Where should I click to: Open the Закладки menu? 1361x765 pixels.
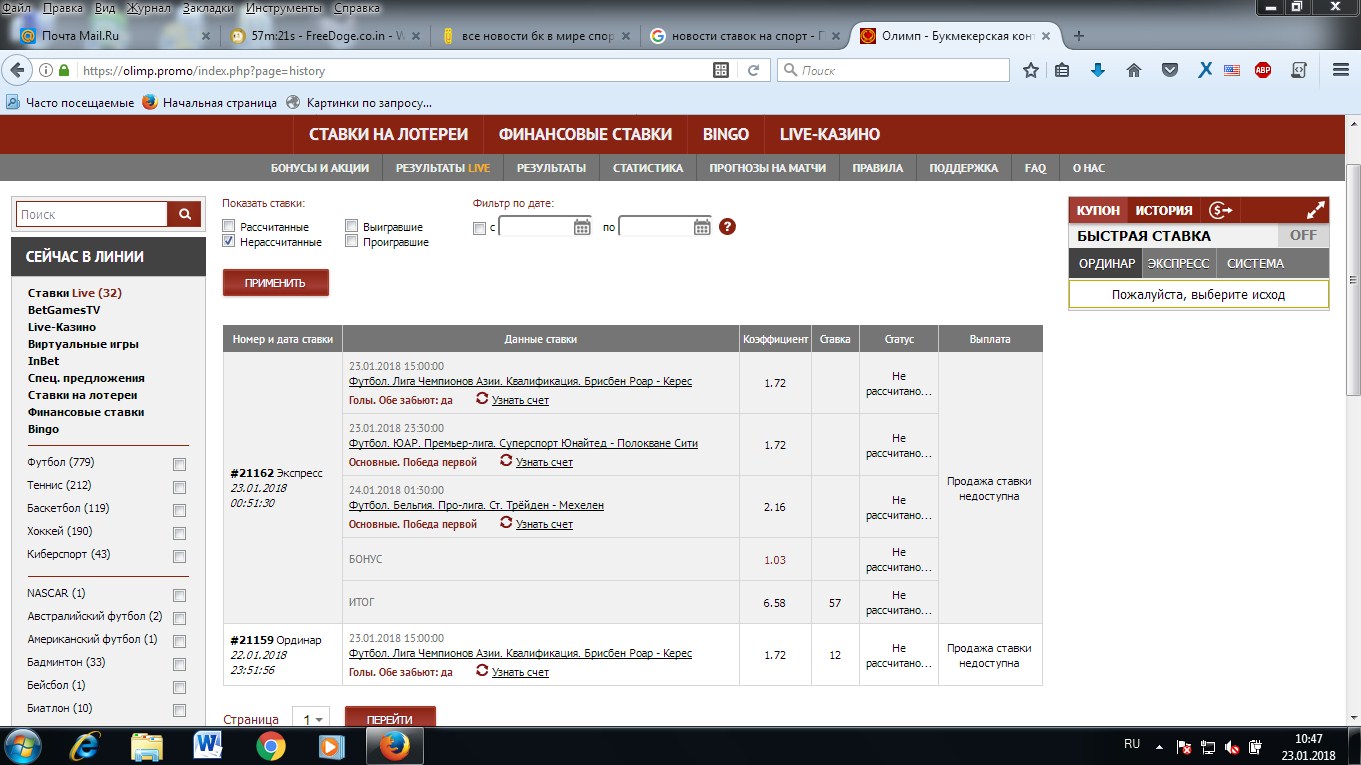pyautogui.click(x=207, y=8)
